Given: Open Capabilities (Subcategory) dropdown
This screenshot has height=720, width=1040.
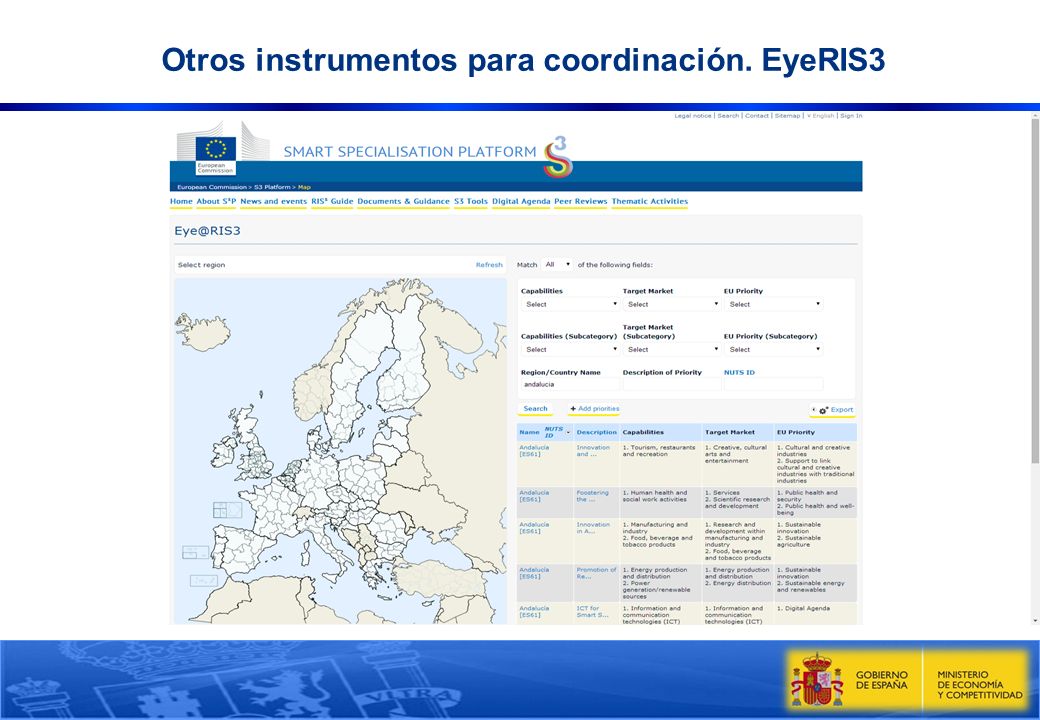Looking at the screenshot, I should point(570,349).
